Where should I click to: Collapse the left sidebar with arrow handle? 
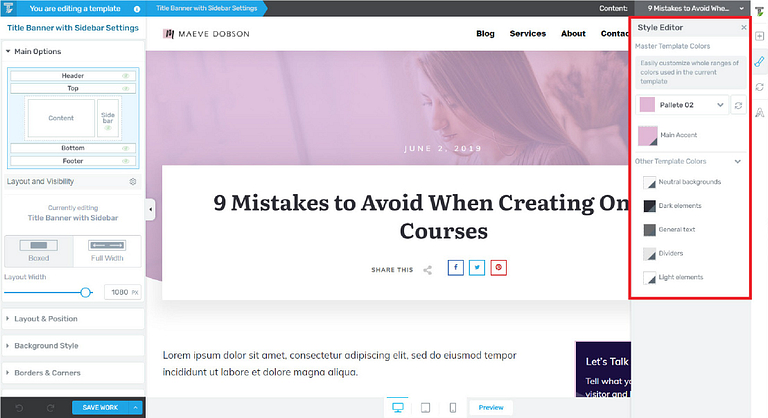(150, 210)
